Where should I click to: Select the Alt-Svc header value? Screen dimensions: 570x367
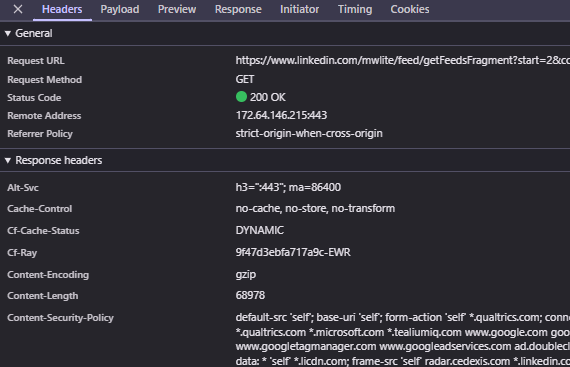(x=288, y=187)
